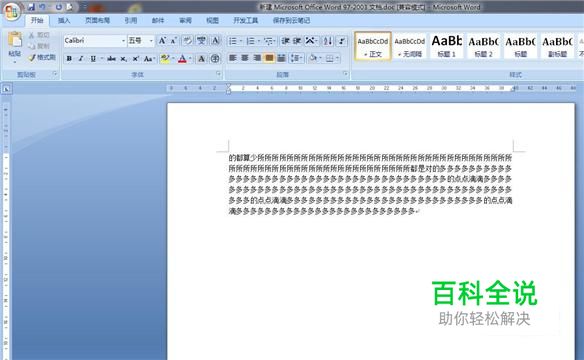The width and height of the screenshot is (584, 360).
Task: Toggle justify alignment (highlighted)
Action: (x=269, y=58)
